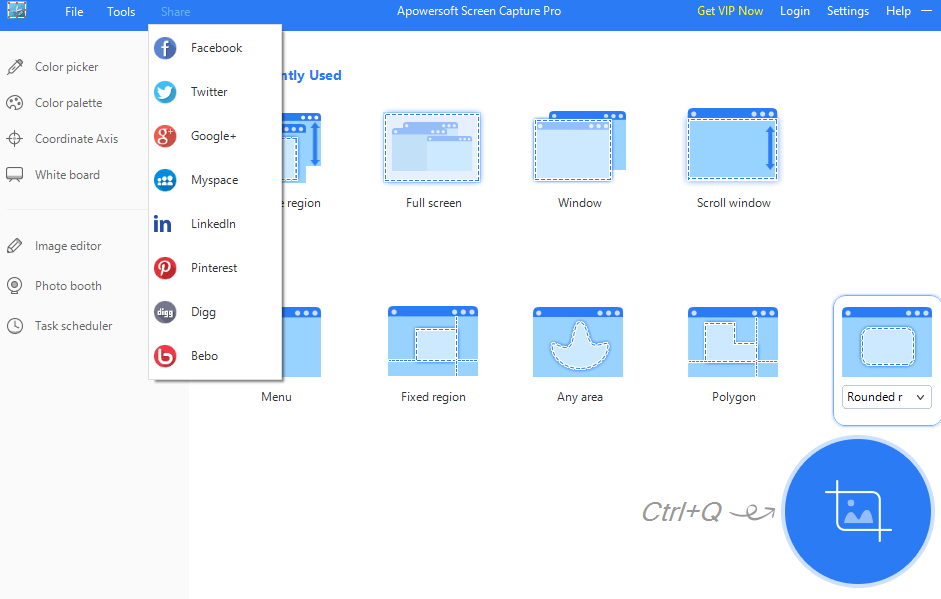Open the Color palette tool
Screen dimensions: 941x599
tap(68, 103)
